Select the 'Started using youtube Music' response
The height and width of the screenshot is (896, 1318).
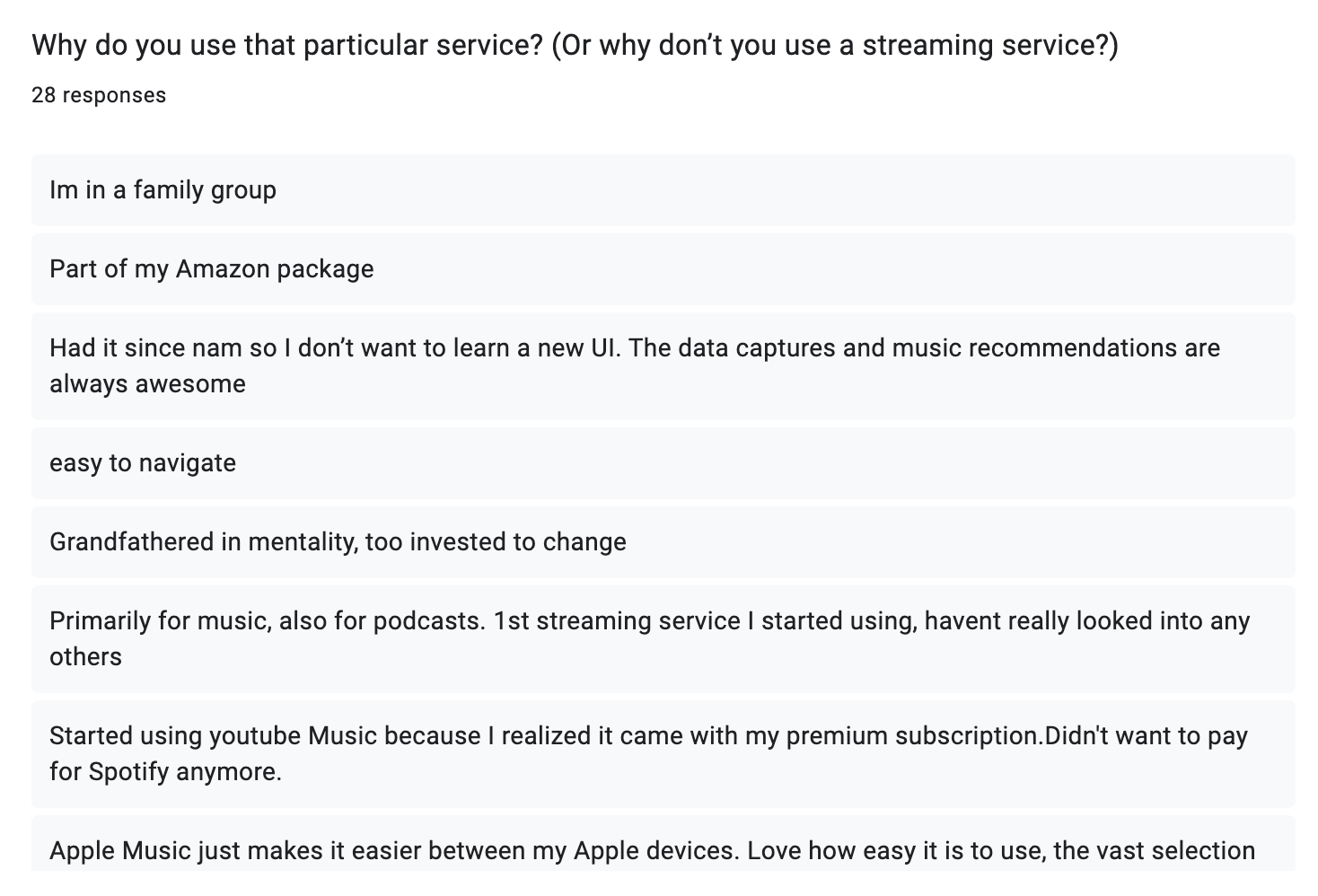663,754
